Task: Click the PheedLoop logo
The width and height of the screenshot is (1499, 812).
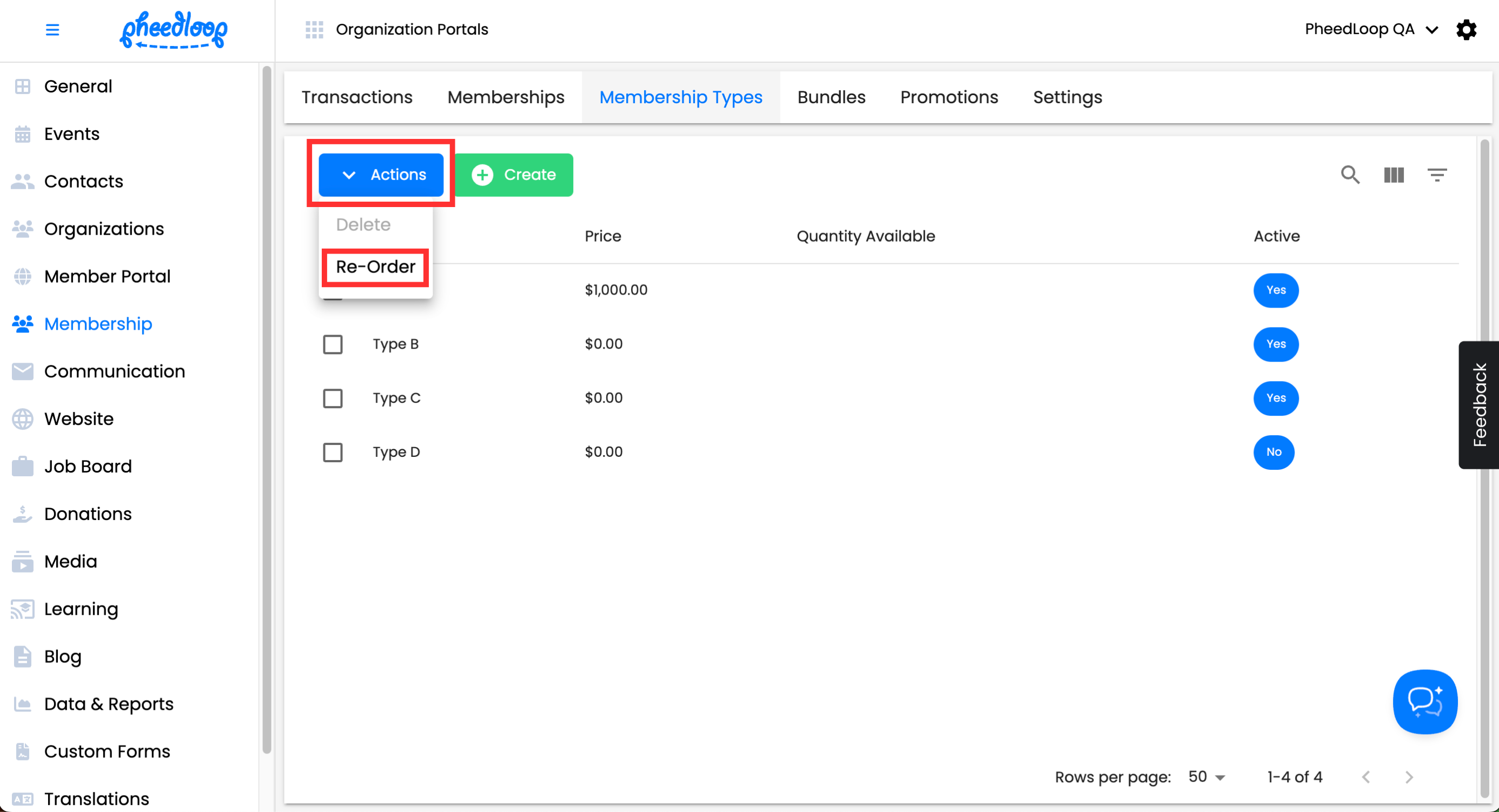Action: [x=174, y=30]
